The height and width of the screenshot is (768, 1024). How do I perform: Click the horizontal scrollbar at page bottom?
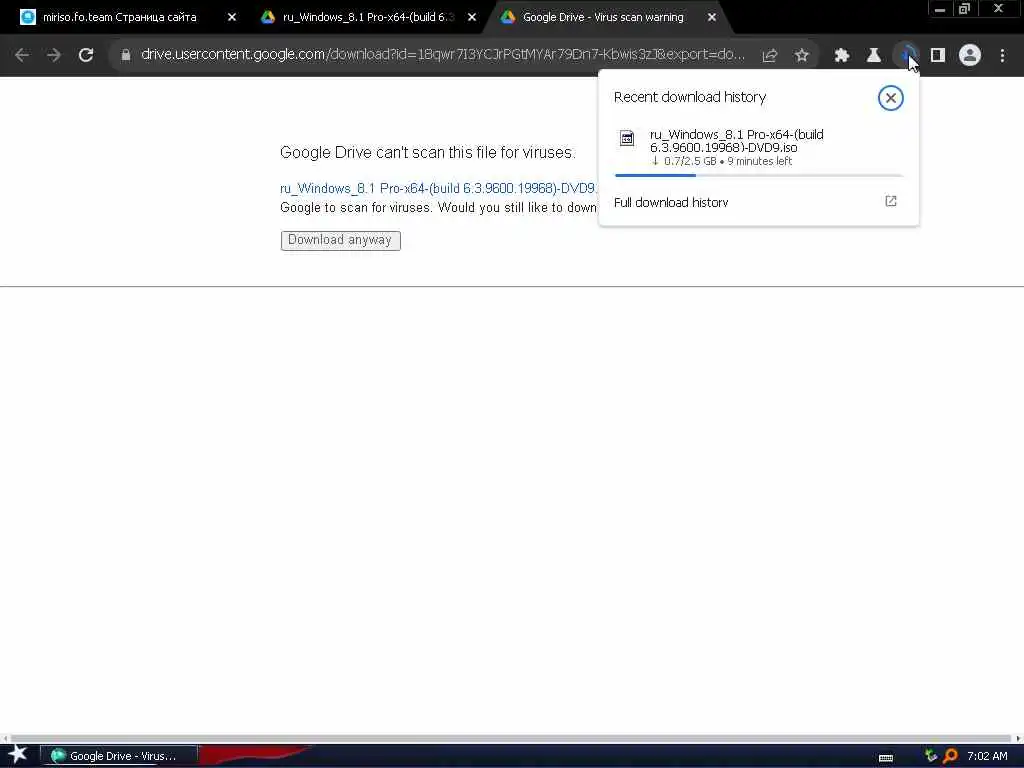point(511,739)
